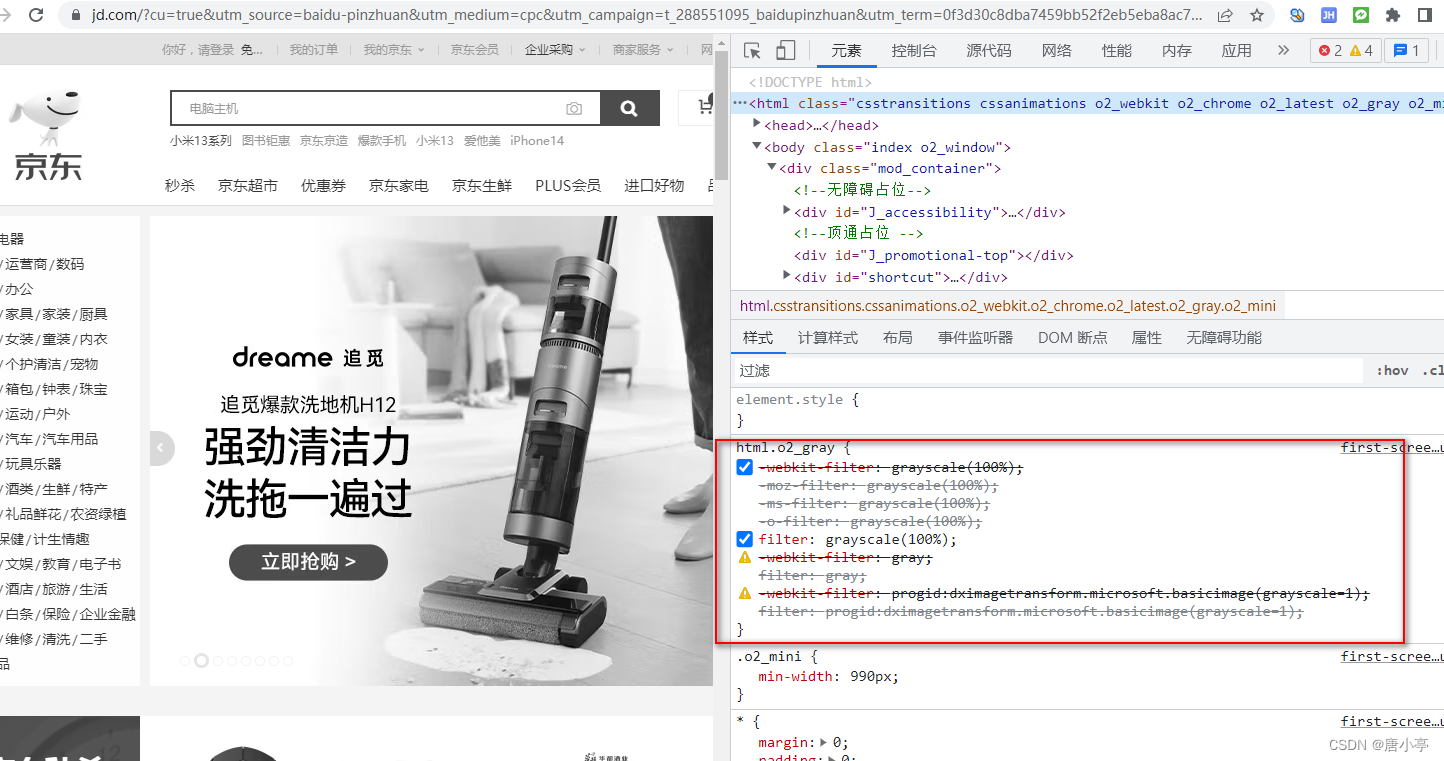Click the padlock site info icon
Image resolution: width=1444 pixels, height=761 pixels.
tap(76, 15)
